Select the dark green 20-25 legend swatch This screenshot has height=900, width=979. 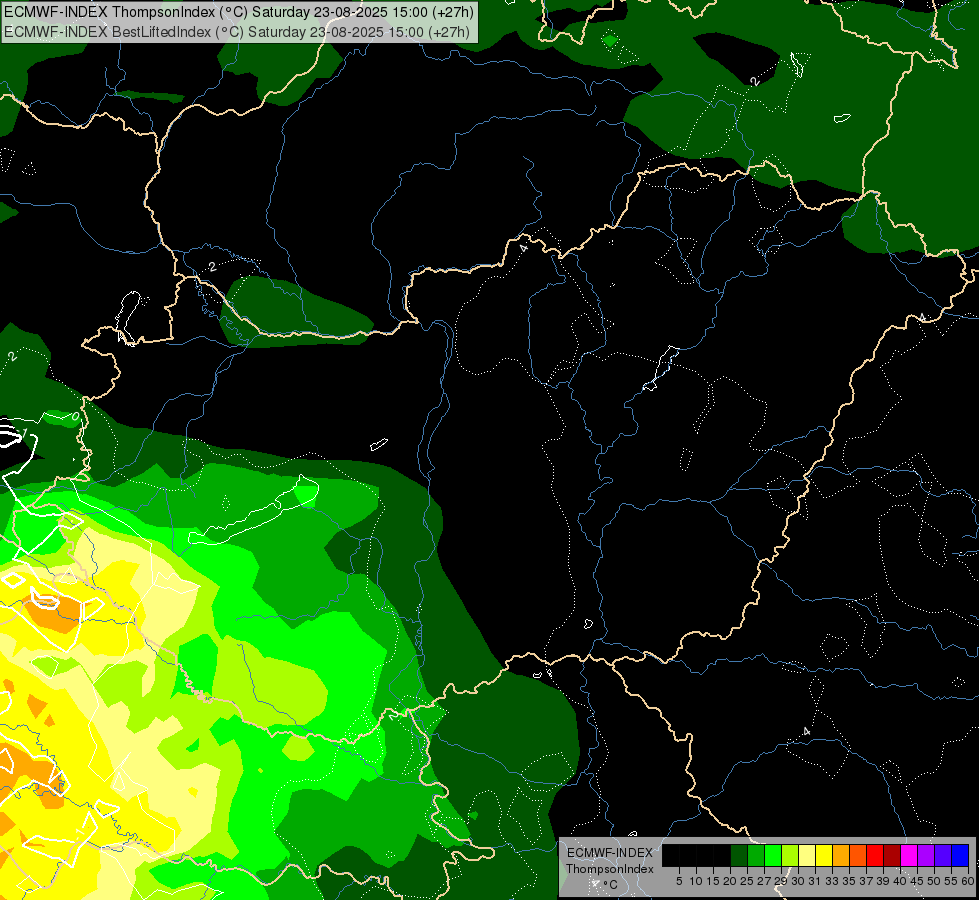[739, 855]
